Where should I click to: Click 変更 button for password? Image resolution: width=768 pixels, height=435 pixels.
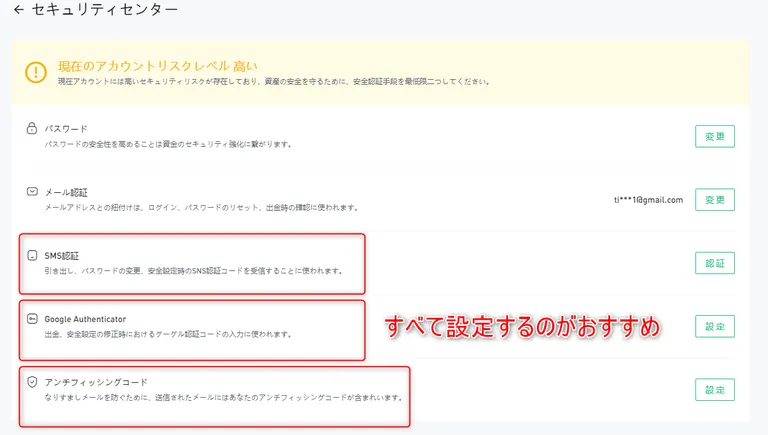click(715, 136)
